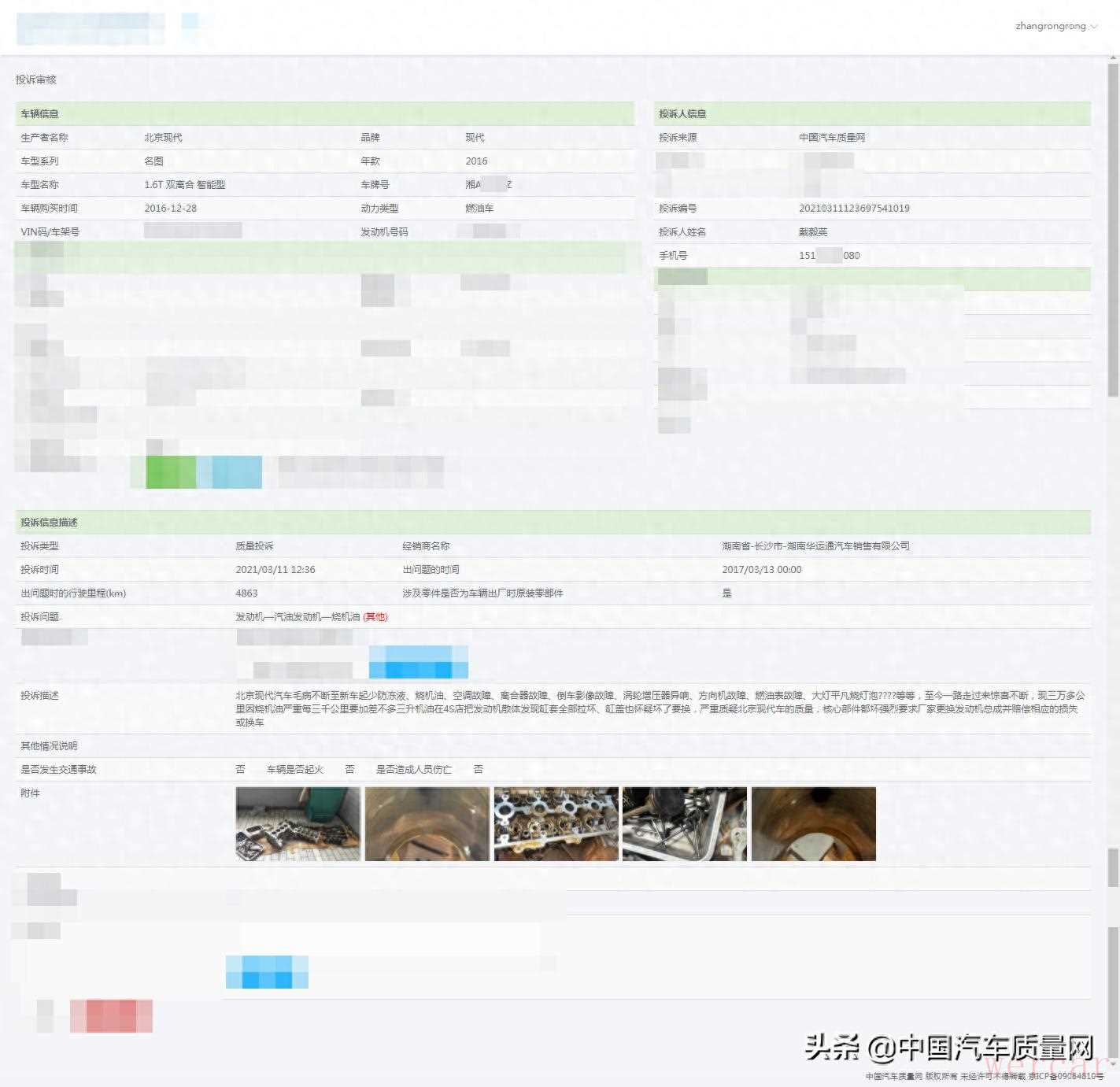Image resolution: width=1120 pixels, height=1087 pixels.
Task: Open the zhangrongrong user account dropdown
Action: 1055,26
